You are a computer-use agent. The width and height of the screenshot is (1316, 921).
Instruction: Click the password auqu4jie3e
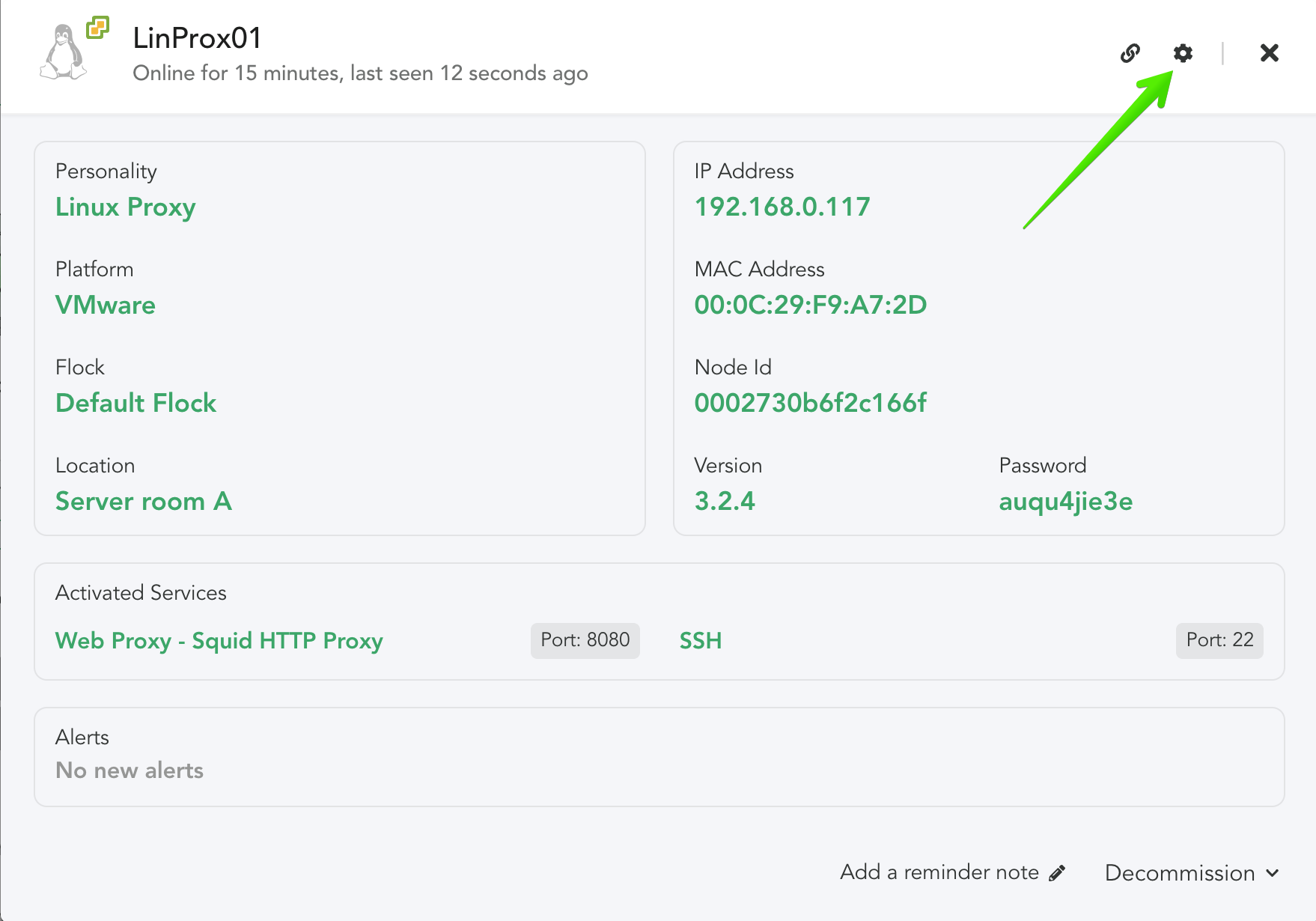(x=1066, y=501)
